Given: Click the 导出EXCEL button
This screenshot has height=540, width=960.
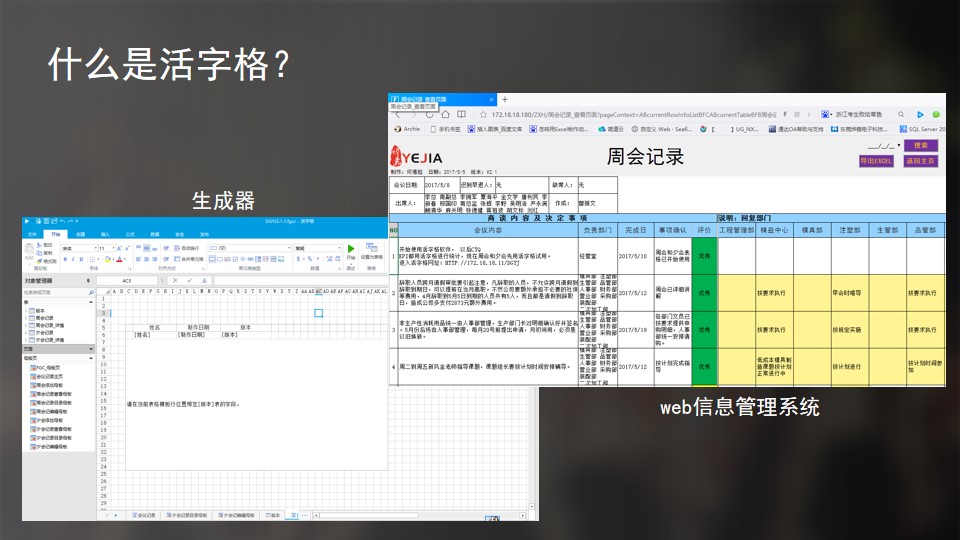Looking at the screenshot, I should [876, 161].
